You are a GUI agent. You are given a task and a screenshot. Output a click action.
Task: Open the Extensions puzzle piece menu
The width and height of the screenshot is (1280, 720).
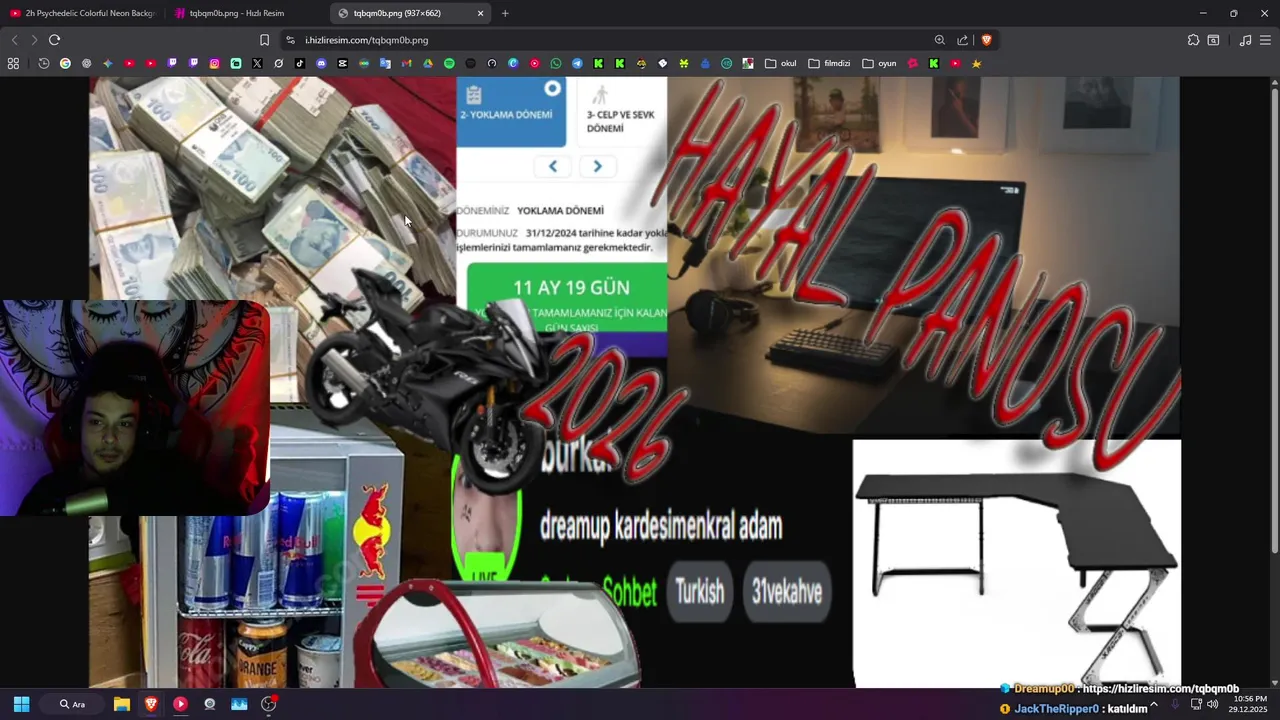tap(1193, 40)
